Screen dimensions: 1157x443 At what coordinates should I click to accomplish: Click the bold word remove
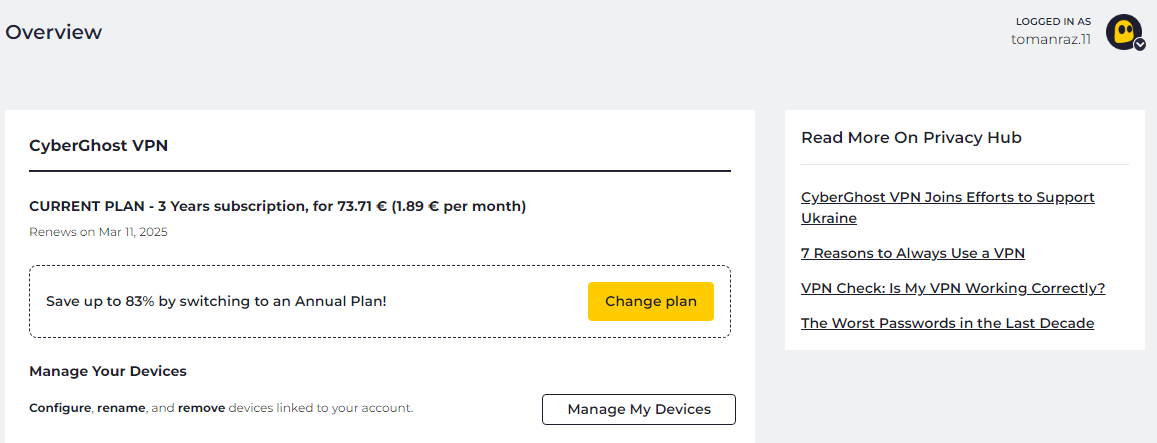tap(202, 408)
